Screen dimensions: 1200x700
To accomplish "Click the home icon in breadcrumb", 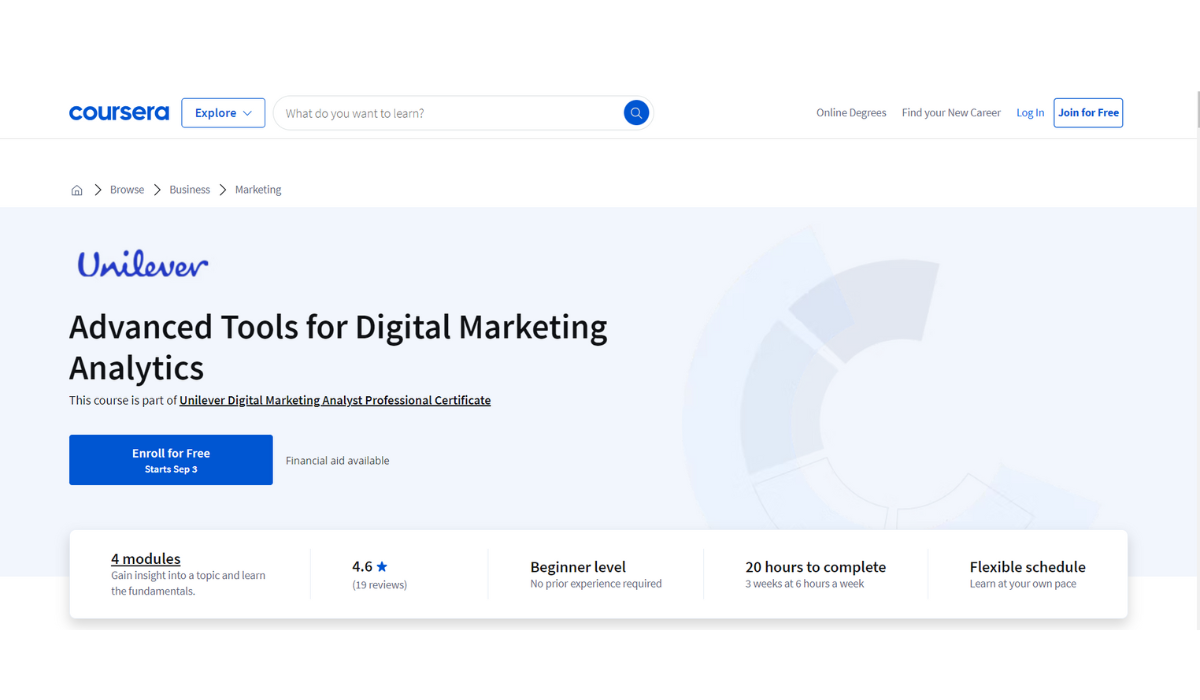I will pos(77,190).
